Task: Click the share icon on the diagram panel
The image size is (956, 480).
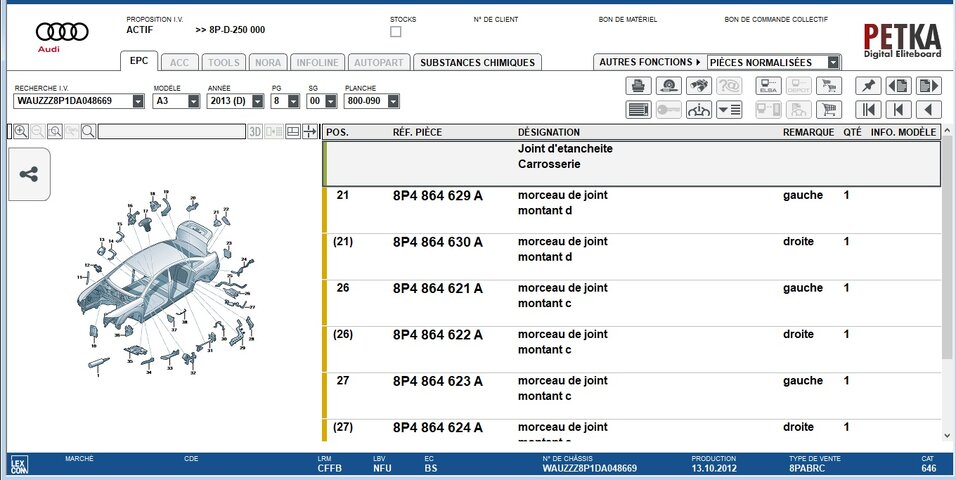Action: click(x=29, y=174)
